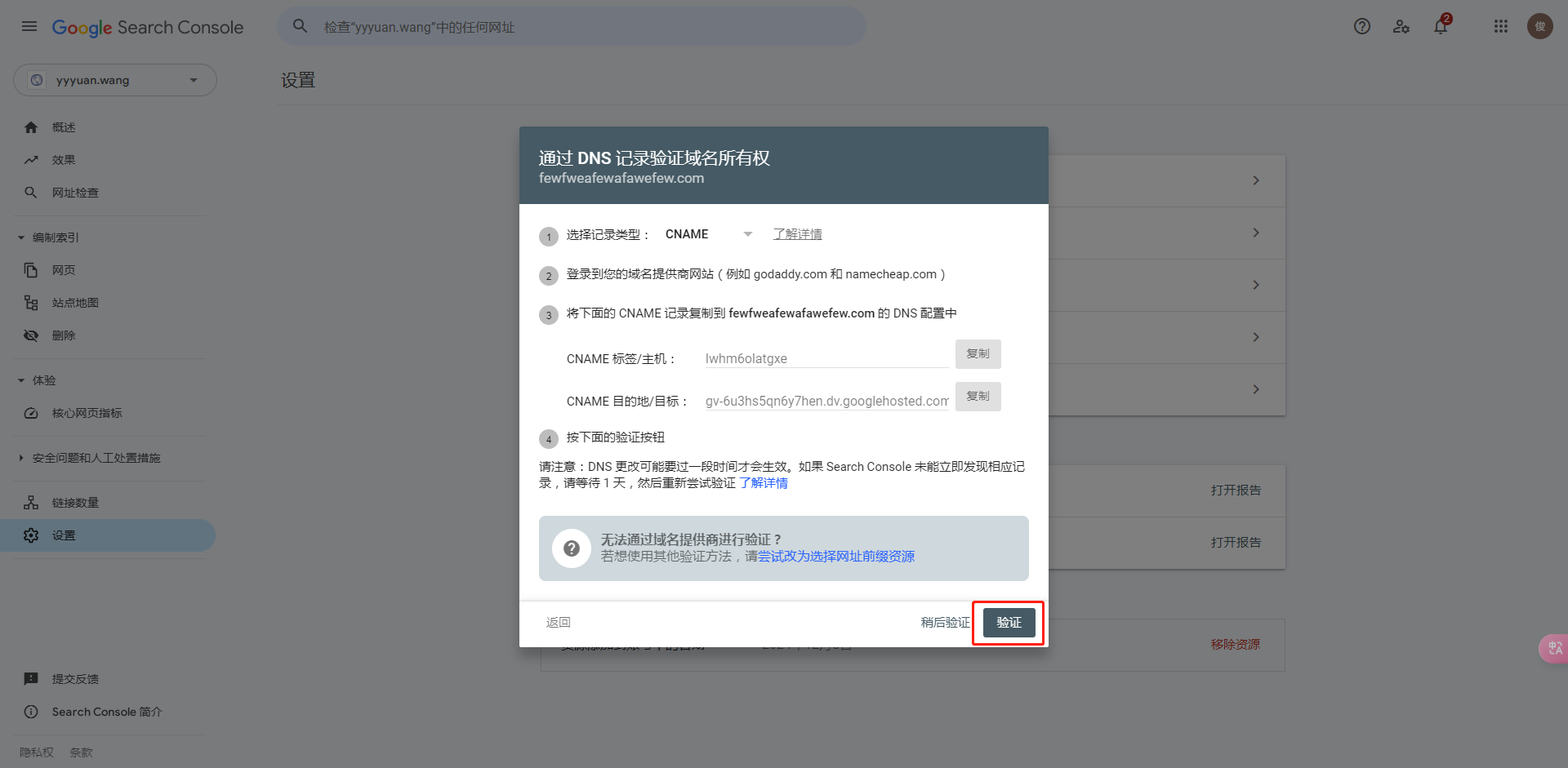Click the 网页 pages icon
This screenshot has width=1568, height=768.
click(x=31, y=270)
